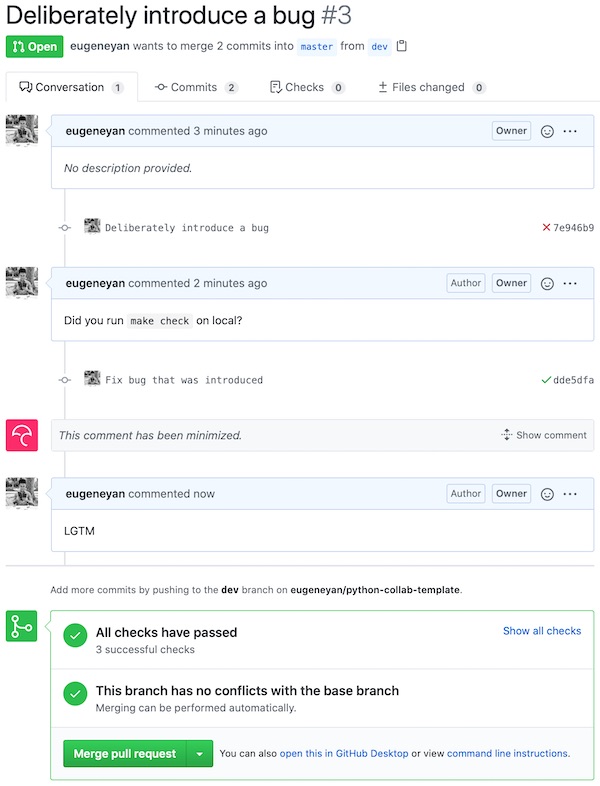The width and height of the screenshot is (600, 786).
Task: Go to the Checks tab
Action: 306,88
